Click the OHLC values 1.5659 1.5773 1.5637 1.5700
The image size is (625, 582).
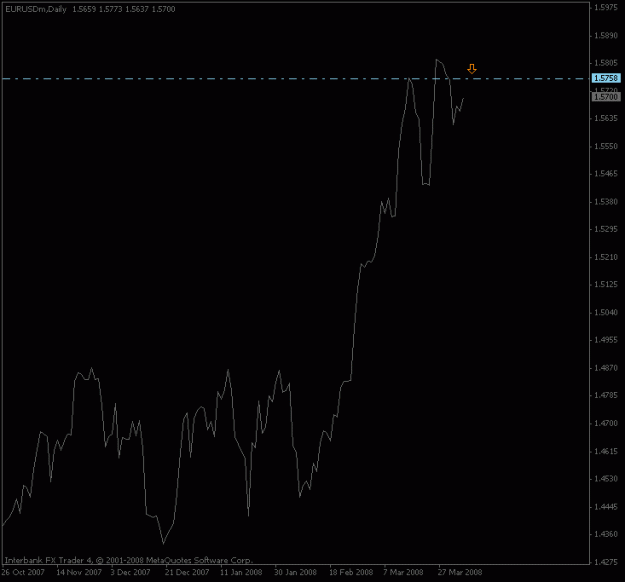pos(124,9)
